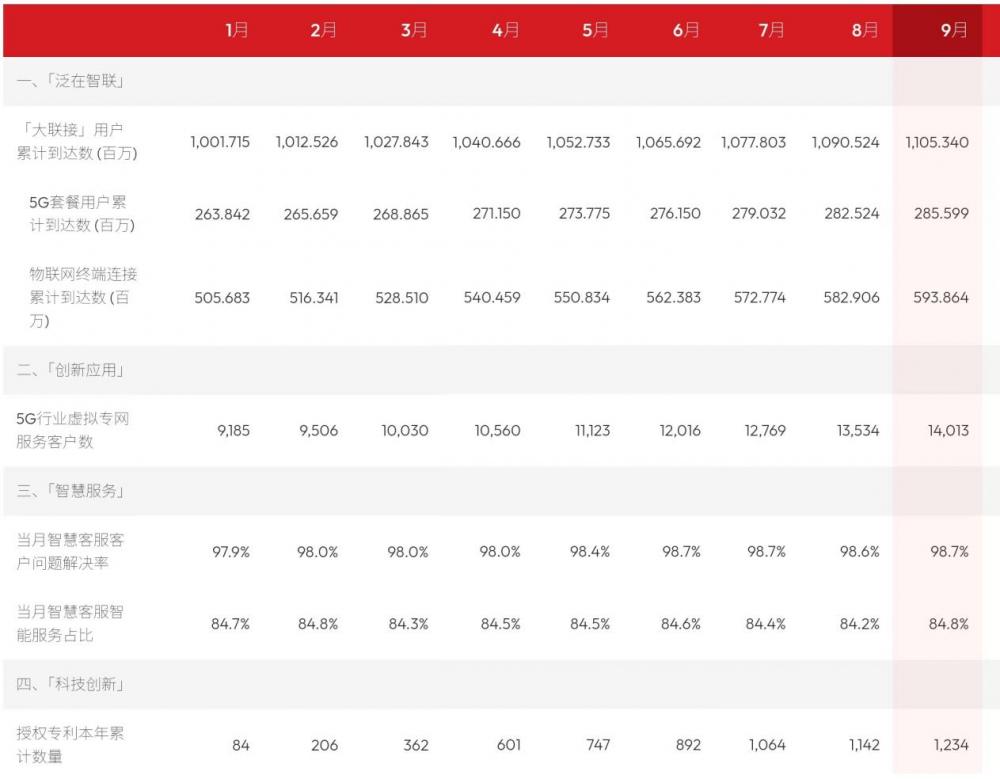Select the 4月 column header
Viewport: 1000px width, 779px height.
pyautogui.click(x=505, y=30)
